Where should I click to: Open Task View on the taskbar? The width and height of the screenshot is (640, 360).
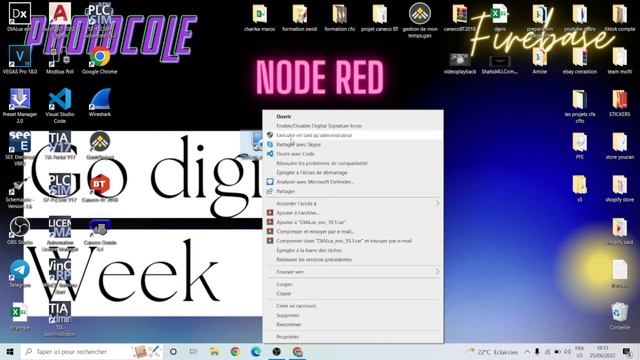[193, 351]
